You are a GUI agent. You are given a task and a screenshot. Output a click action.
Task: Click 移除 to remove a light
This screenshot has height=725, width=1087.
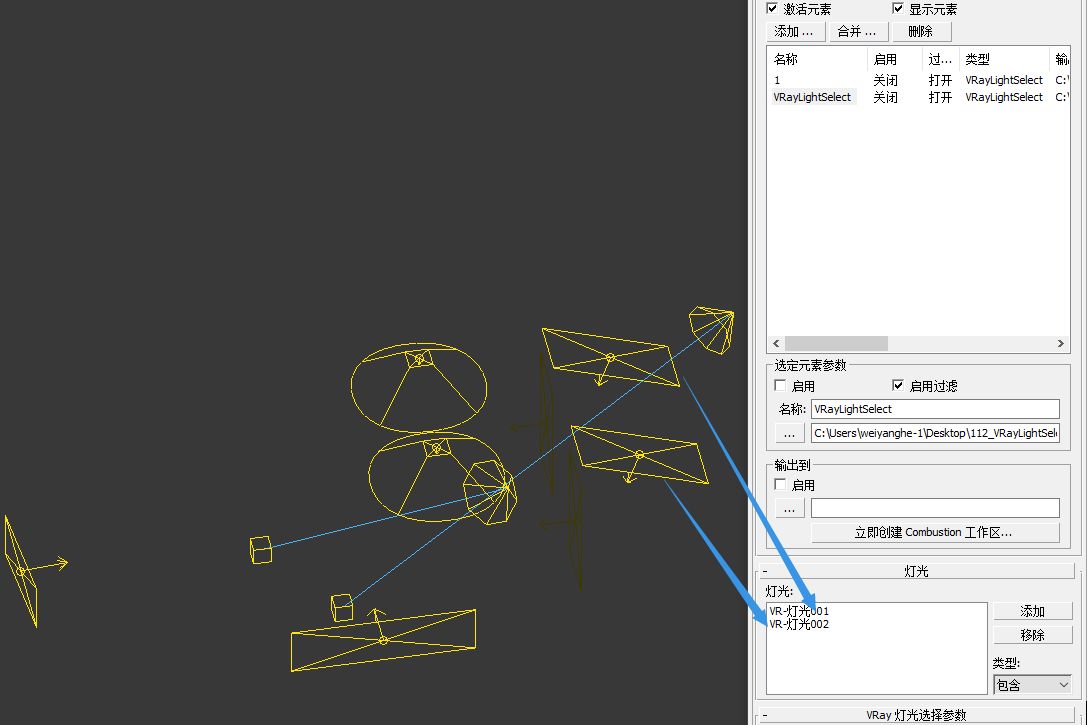tap(1032, 635)
